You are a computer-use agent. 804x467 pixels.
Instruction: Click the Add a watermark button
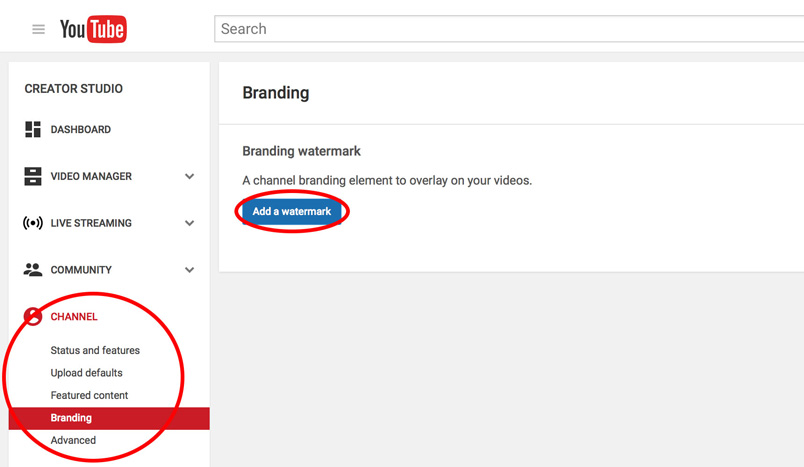292,211
